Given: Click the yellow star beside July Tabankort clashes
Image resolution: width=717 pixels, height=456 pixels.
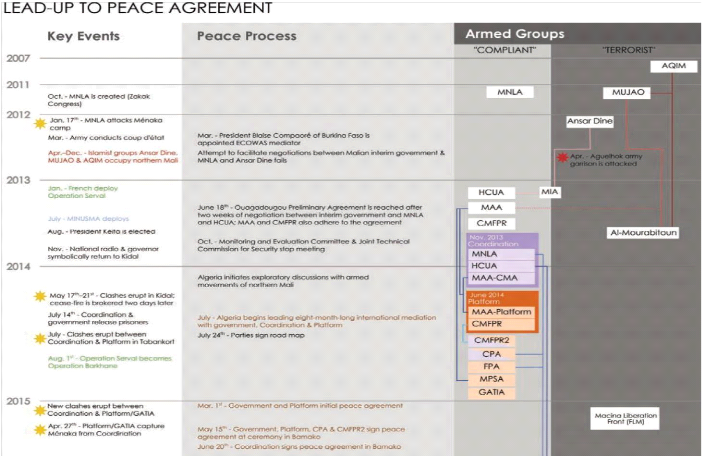Looking at the screenshot, I should click(40, 338).
